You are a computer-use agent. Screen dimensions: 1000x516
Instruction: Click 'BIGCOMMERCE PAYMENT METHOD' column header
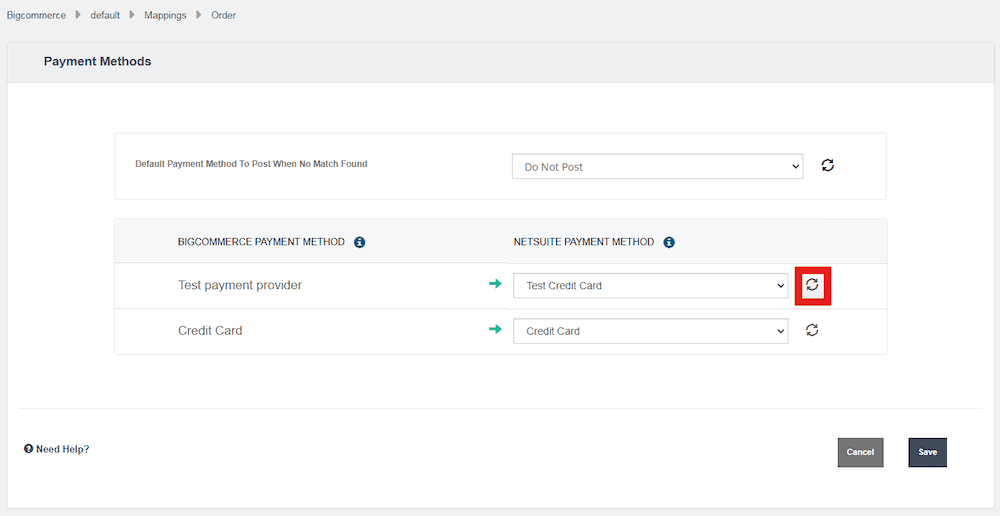(x=261, y=242)
